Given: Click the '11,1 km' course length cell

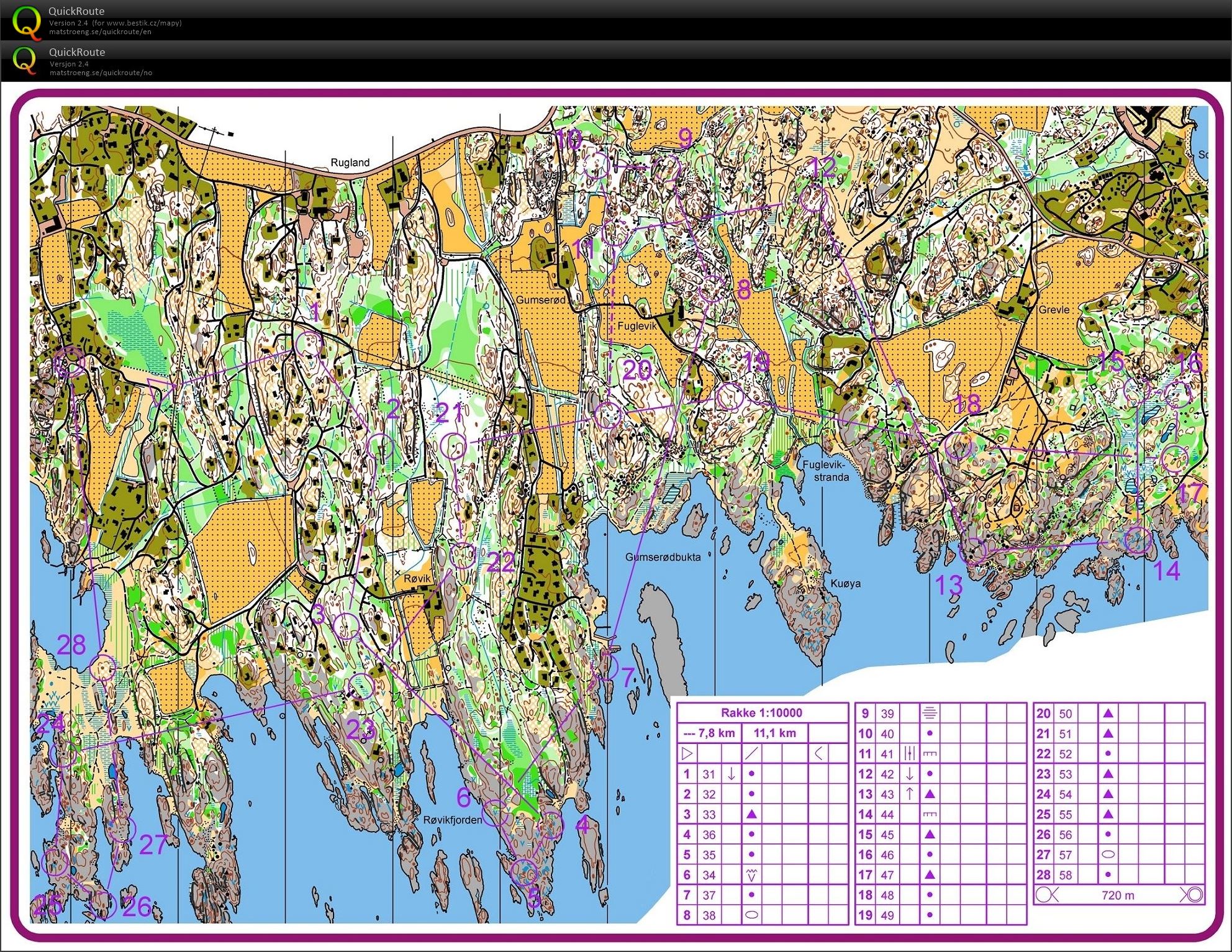Looking at the screenshot, I should [x=774, y=733].
